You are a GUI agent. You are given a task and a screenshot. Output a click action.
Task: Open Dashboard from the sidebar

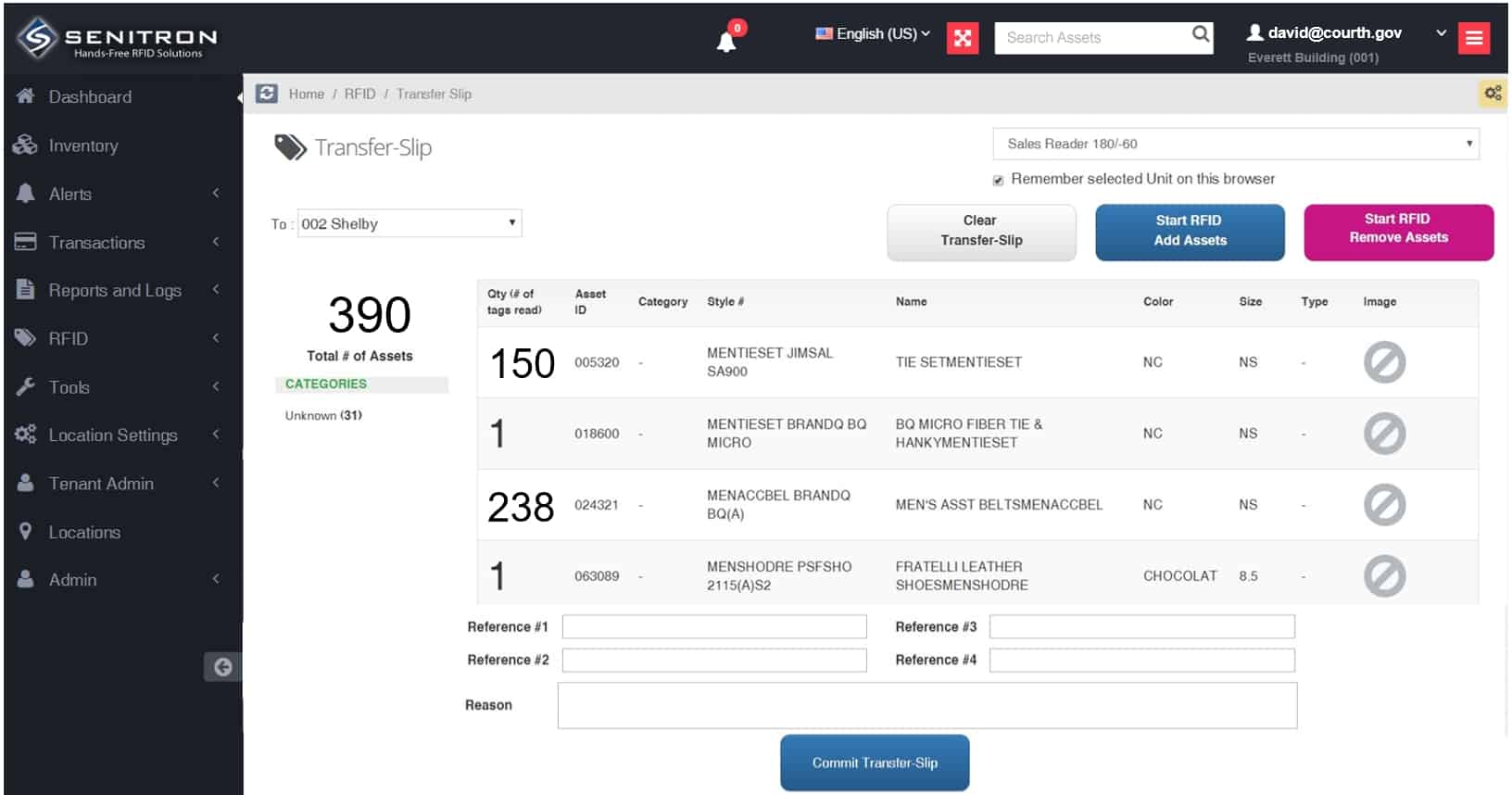(90, 96)
